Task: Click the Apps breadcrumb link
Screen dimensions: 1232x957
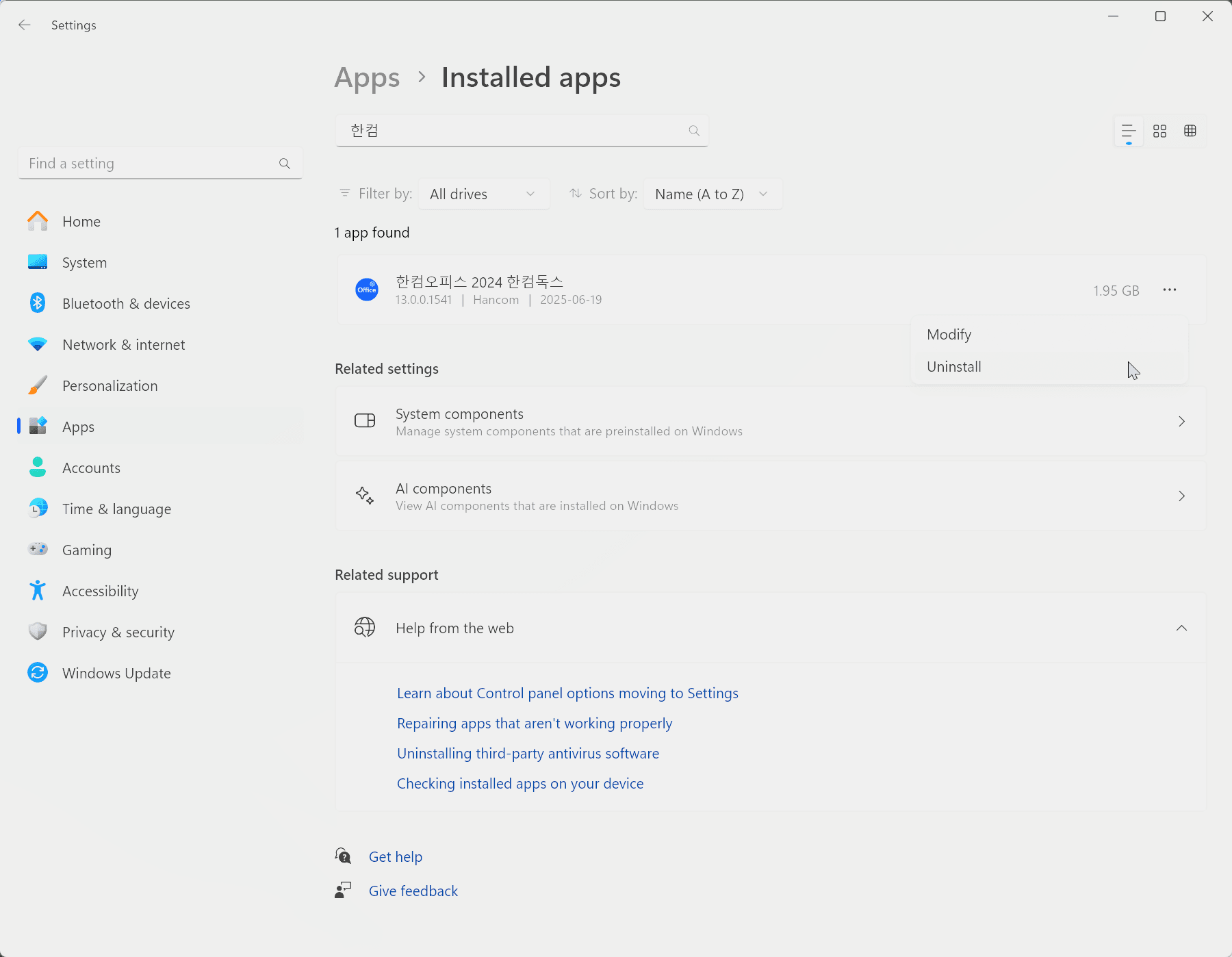Action: coord(367,78)
